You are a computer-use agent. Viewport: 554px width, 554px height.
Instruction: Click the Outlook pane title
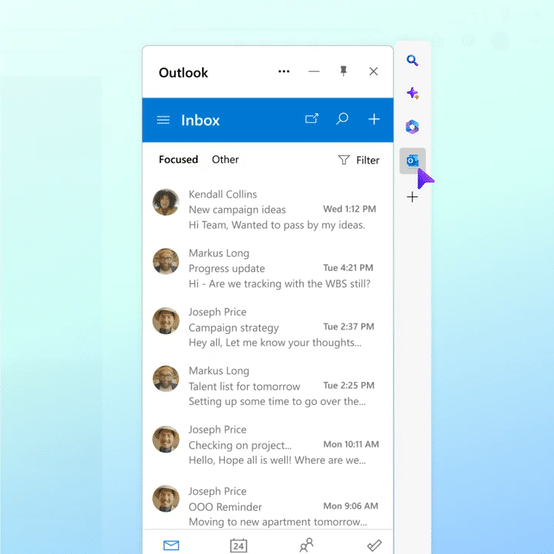point(183,72)
